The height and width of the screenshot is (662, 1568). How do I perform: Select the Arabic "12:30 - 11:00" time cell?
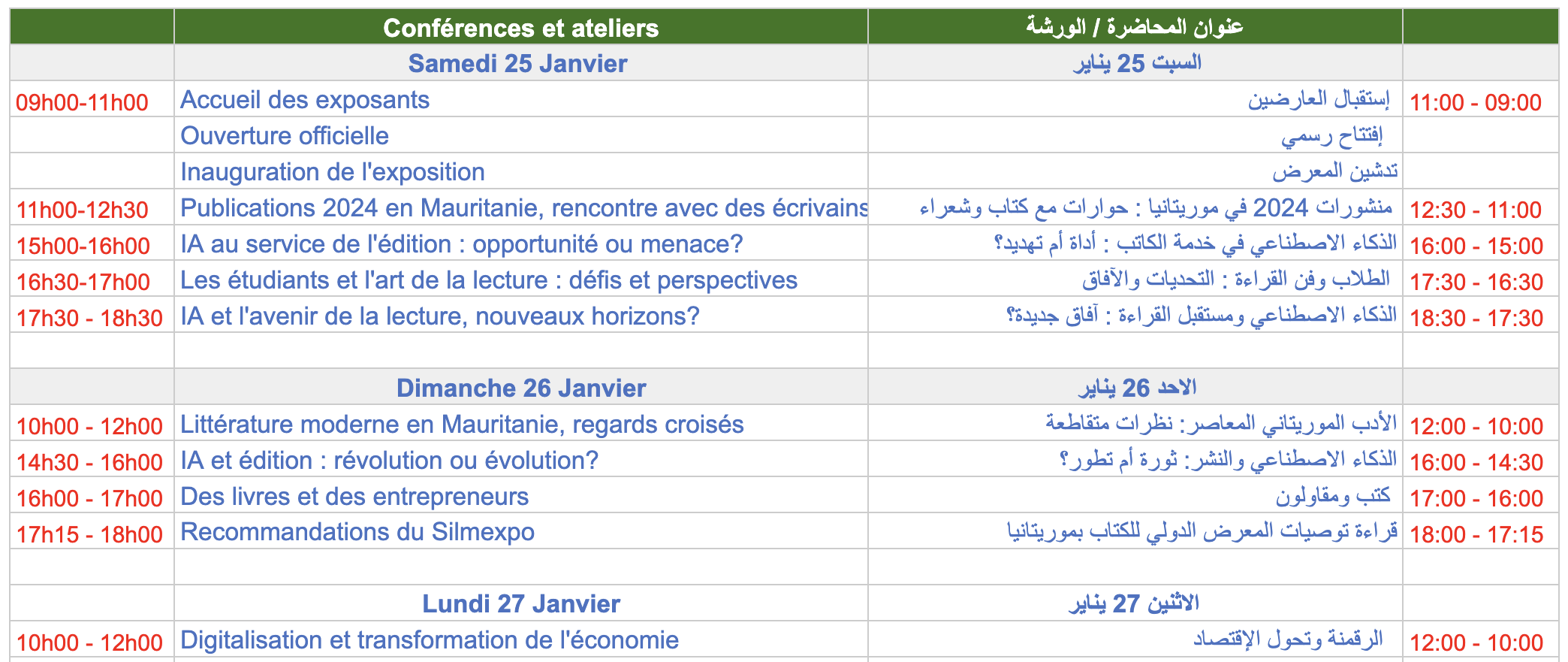(x=1475, y=210)
